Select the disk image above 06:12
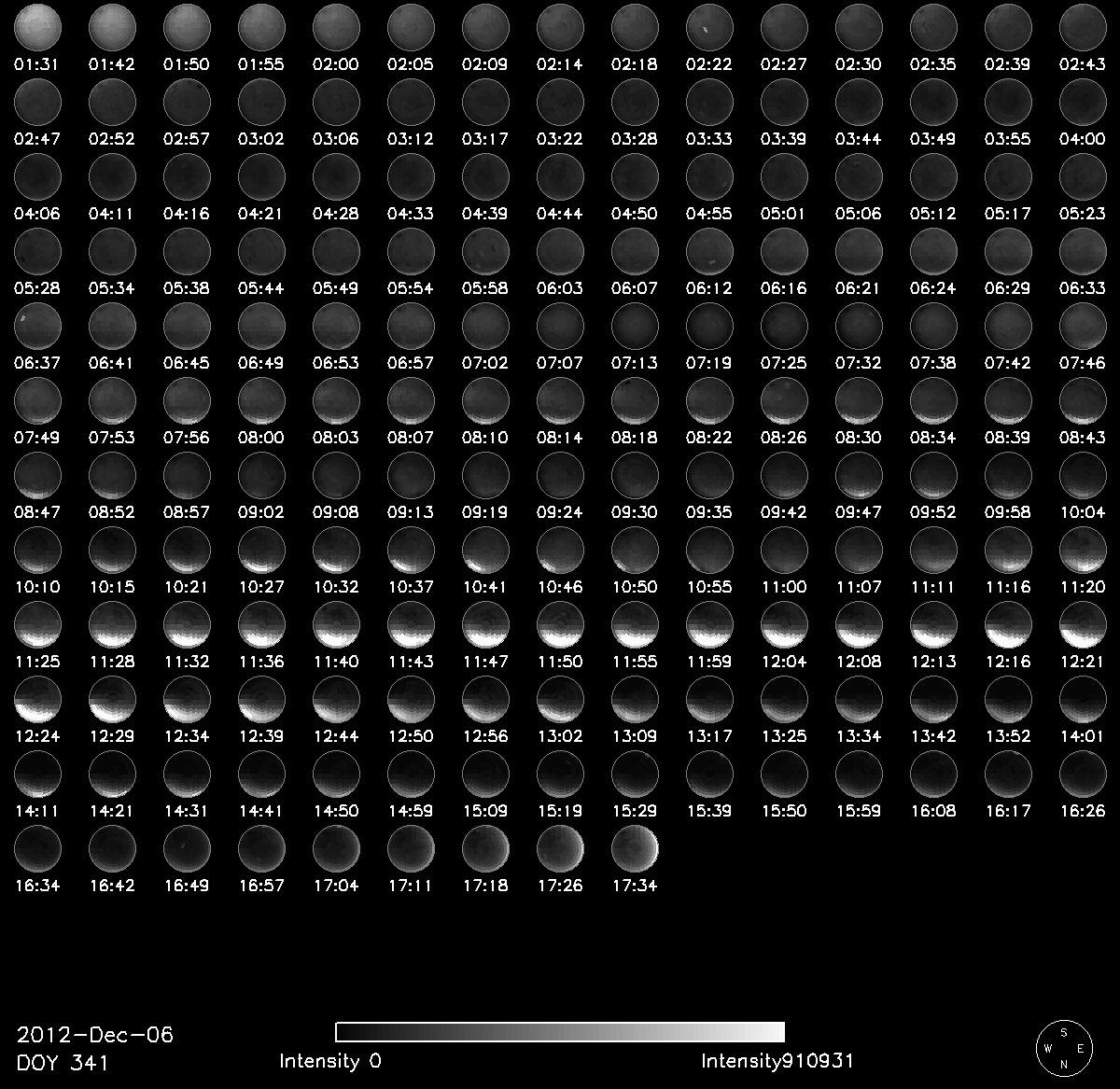1120x1089 pixels. pos(709,250)
